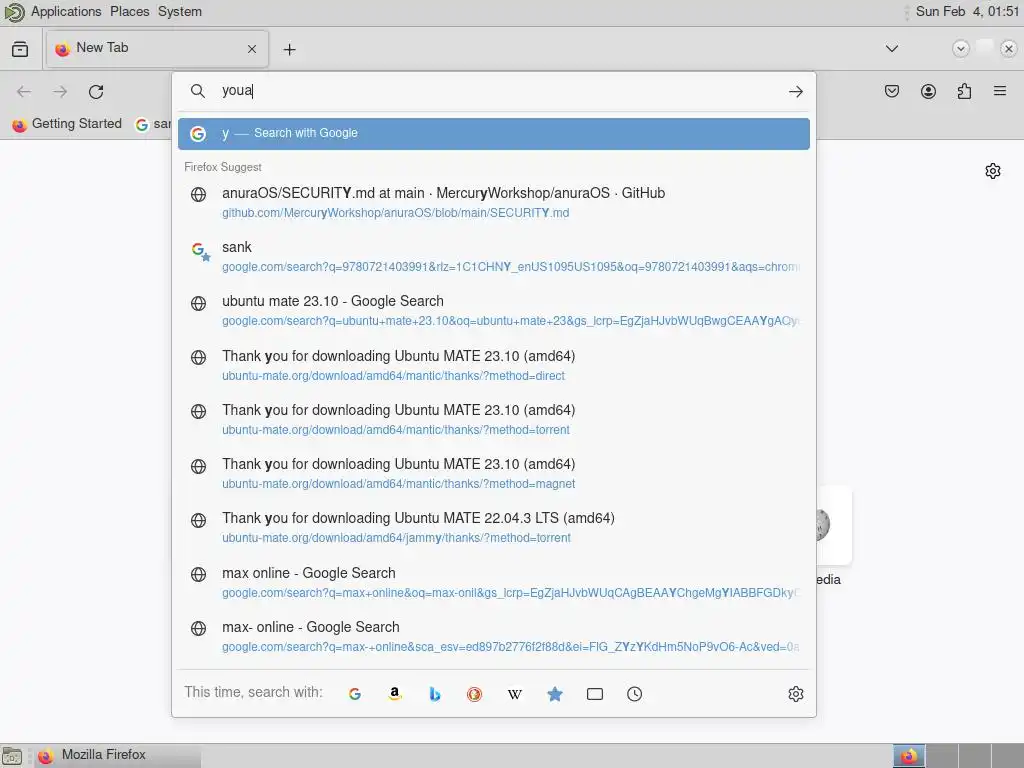Open the anuraOS SECURITY.md GitHub suggestion
This screenshot has width=1024, height=768.
pos(494,202)
